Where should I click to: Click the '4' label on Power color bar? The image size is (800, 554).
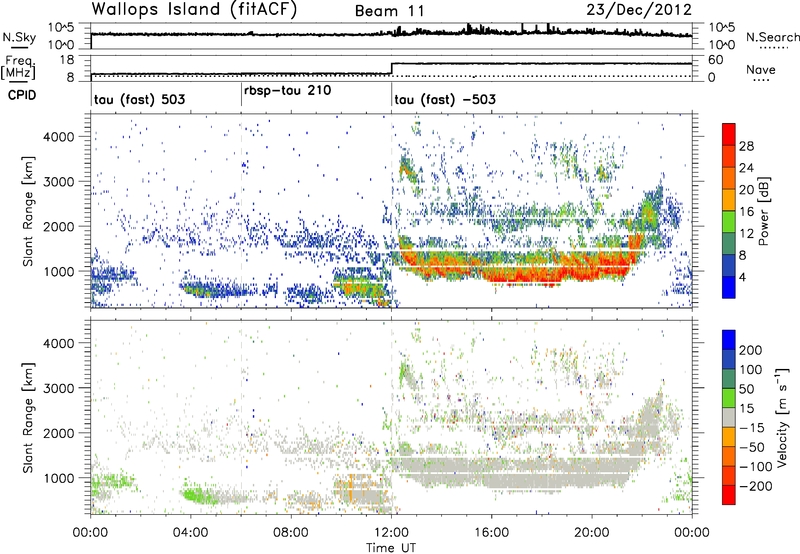(743, 278)
